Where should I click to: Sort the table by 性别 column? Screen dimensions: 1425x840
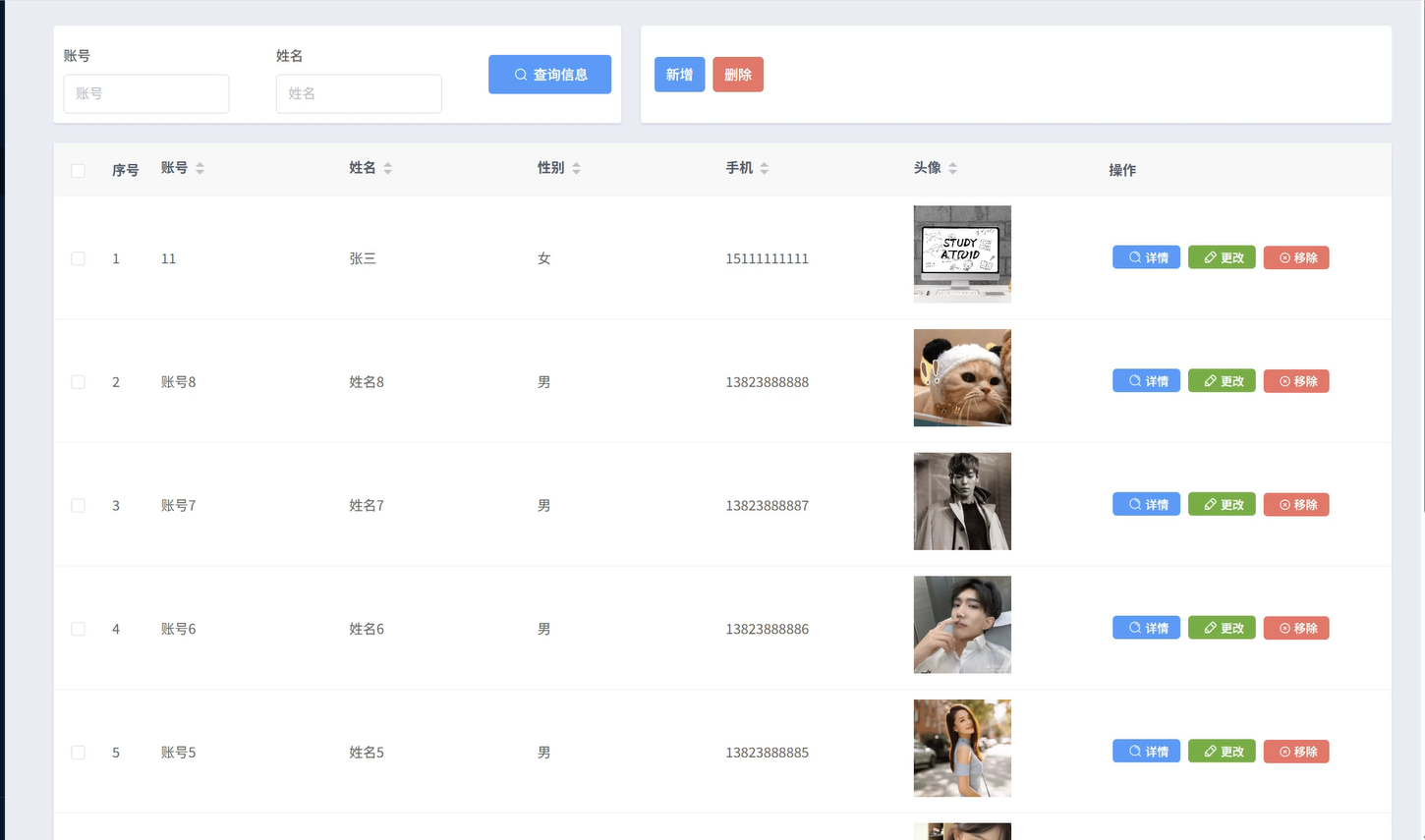coord(576,169)
